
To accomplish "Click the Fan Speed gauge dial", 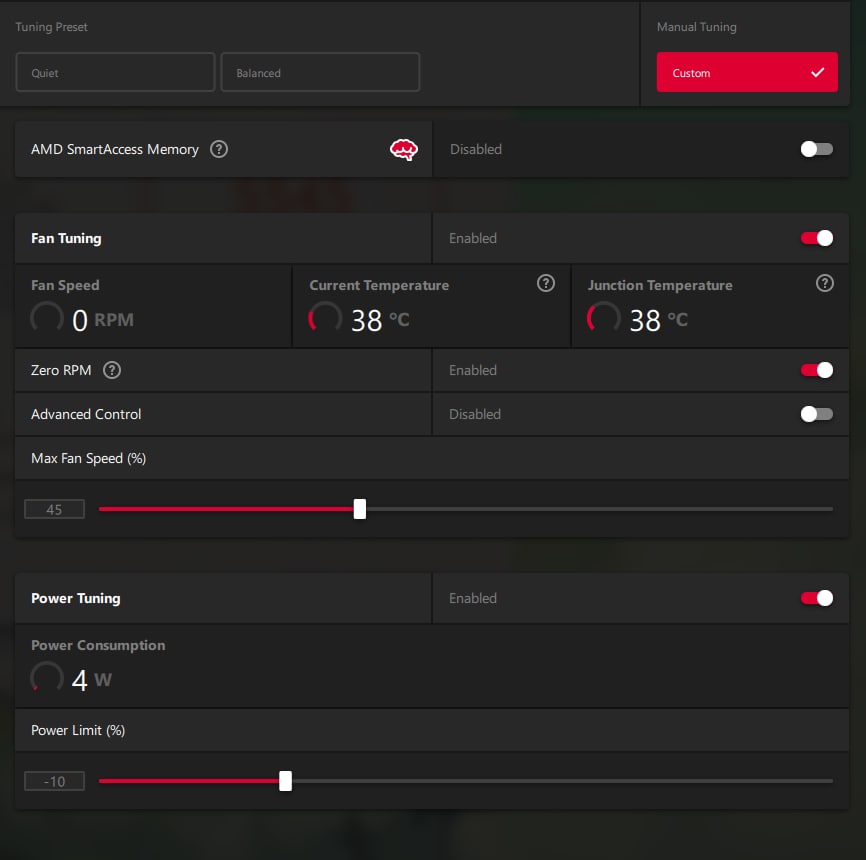I will [47, 319].
